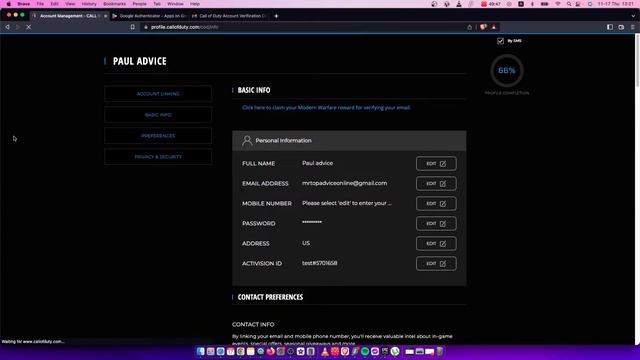
Task: Open the Trash in the dock
Action: (440, 351)
